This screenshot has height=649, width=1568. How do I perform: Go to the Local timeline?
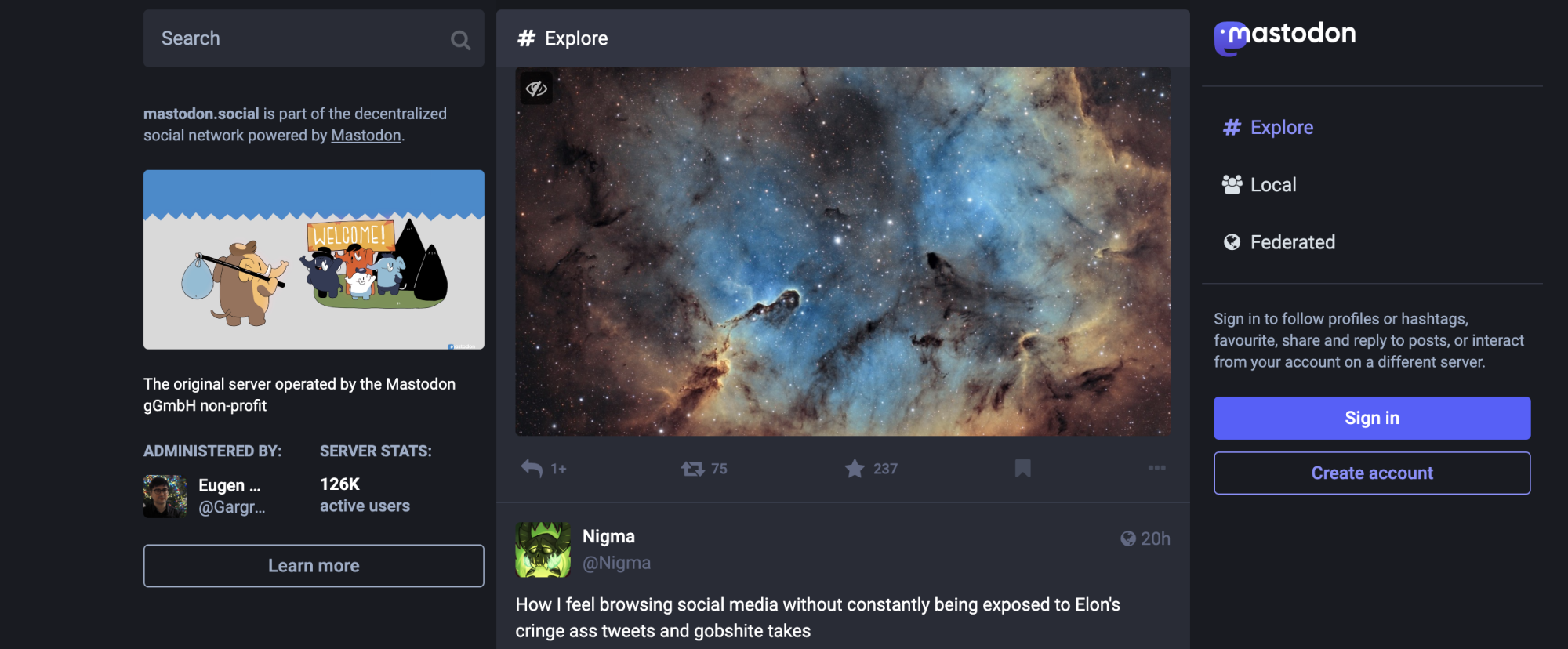click(1272, 185)
